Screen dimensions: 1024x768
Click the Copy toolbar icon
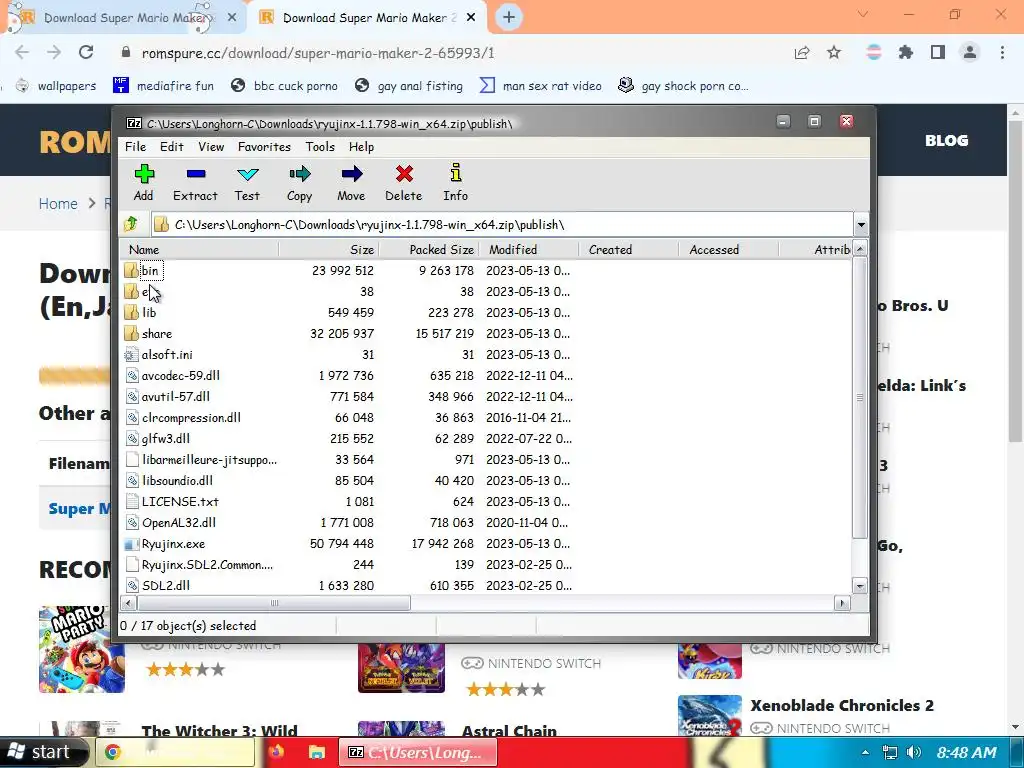[299, 183]
